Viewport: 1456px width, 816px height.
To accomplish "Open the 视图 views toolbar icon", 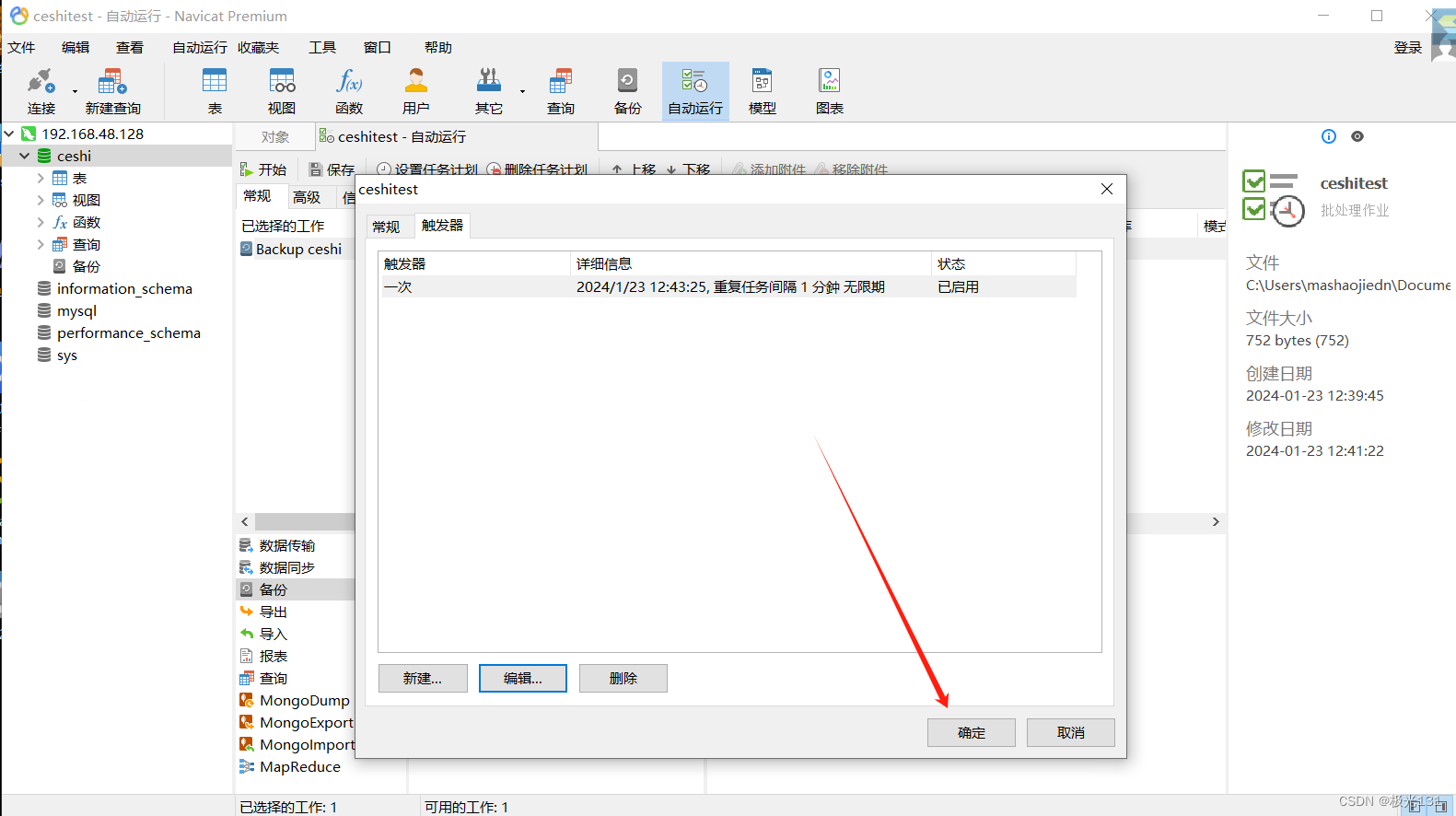I will pos(282,91).
